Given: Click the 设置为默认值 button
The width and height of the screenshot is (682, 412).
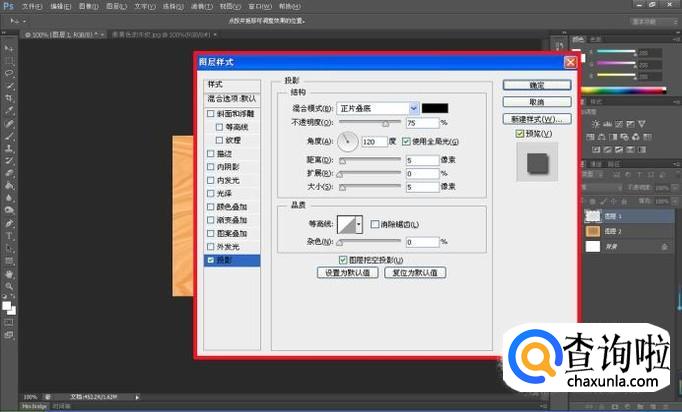Looking at the screenshot, I should pos(349,272).
